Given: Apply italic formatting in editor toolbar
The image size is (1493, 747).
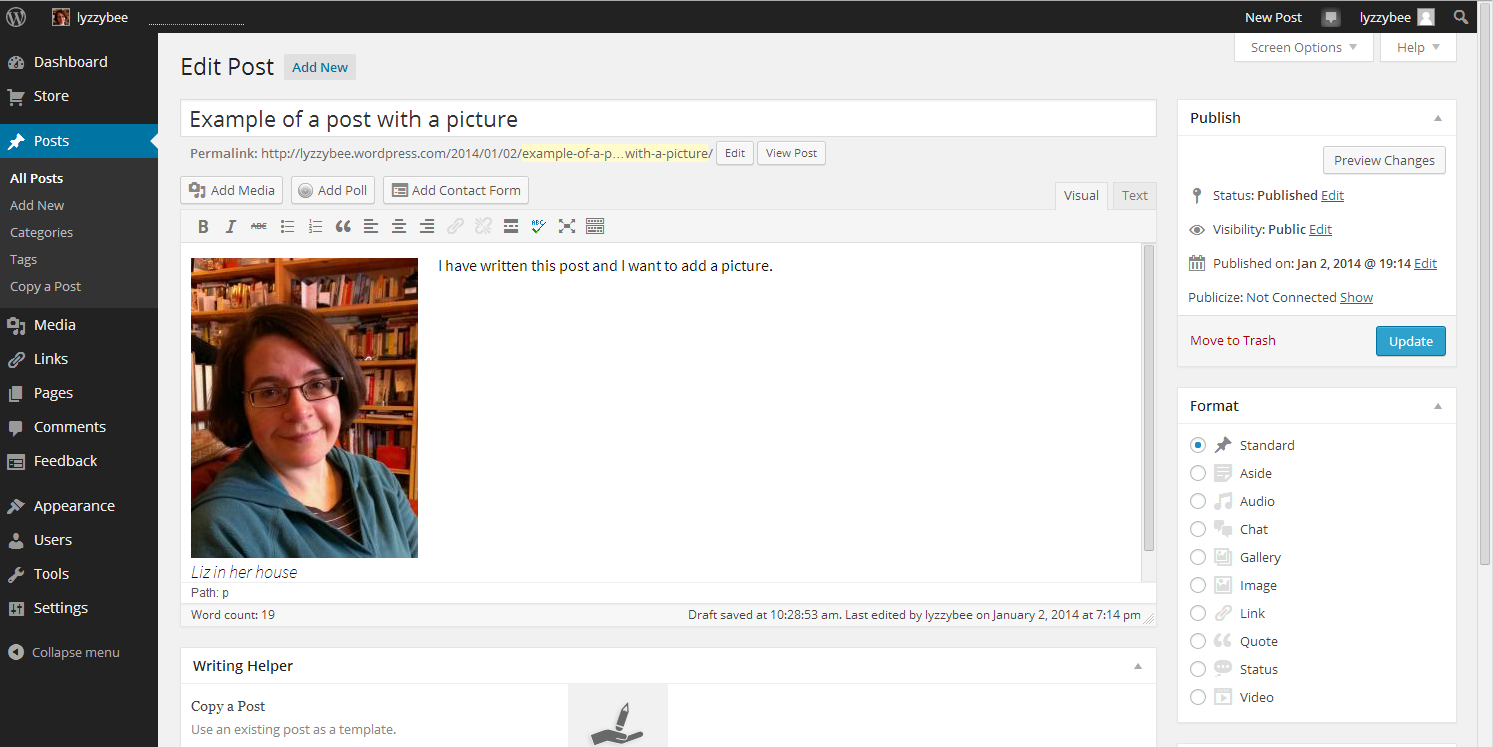Looking at the screenshot, I should (230, 226).
